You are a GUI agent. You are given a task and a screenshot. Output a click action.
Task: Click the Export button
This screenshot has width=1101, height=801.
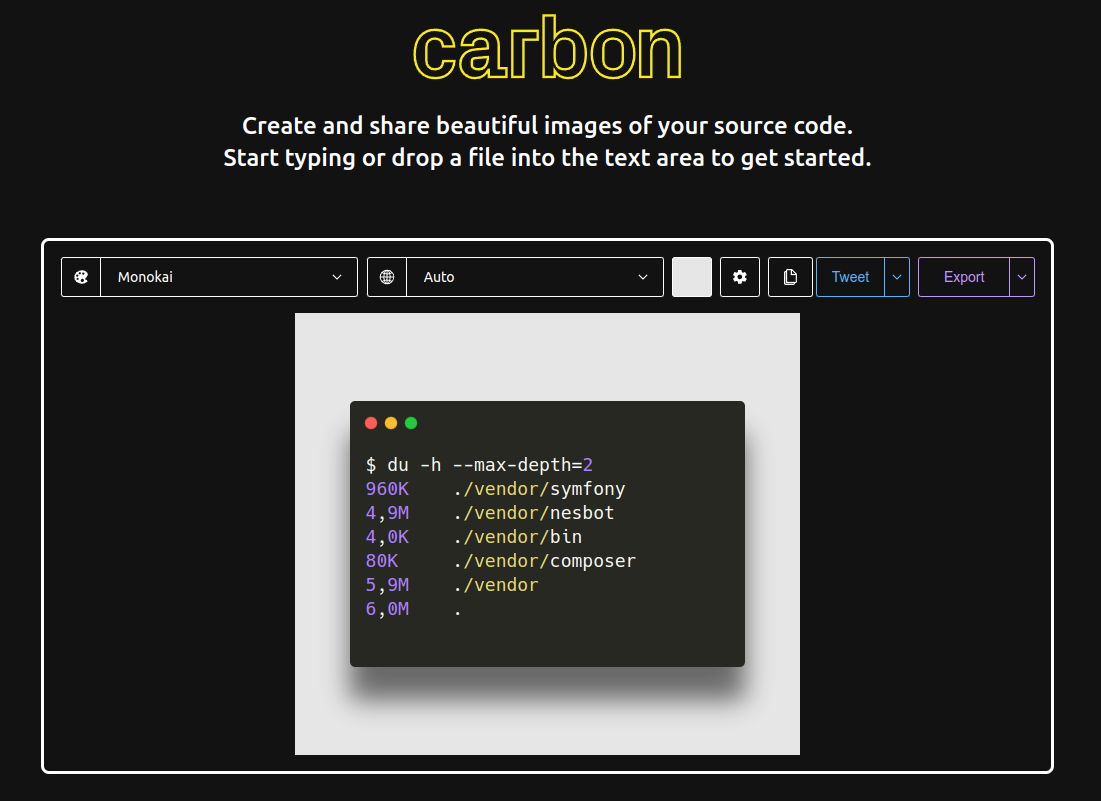(964, 277)
